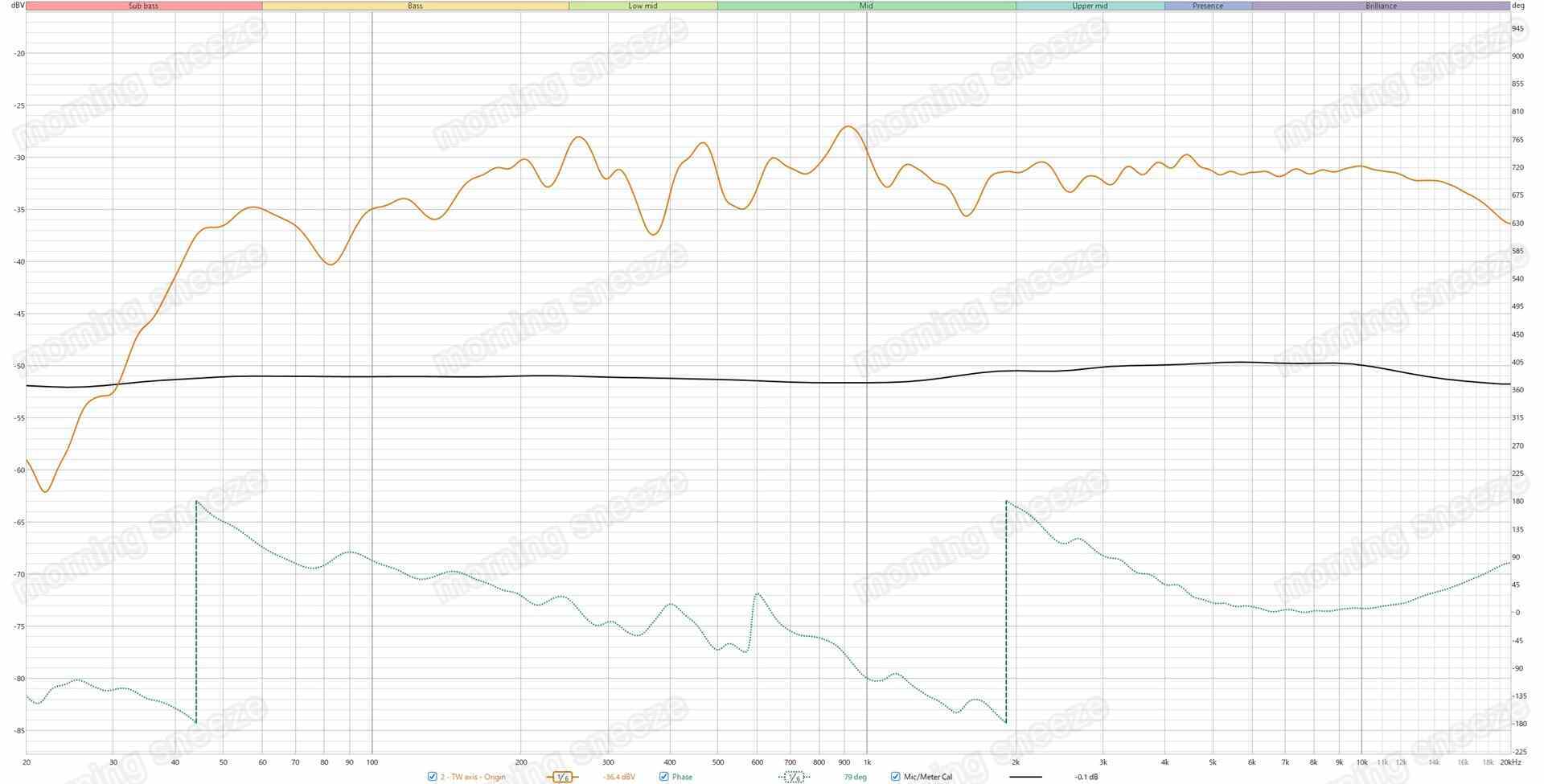This screenshot has width=1544, height=784.
Task: Click the 5k frequency axis label
Action: coord(1213,762)
